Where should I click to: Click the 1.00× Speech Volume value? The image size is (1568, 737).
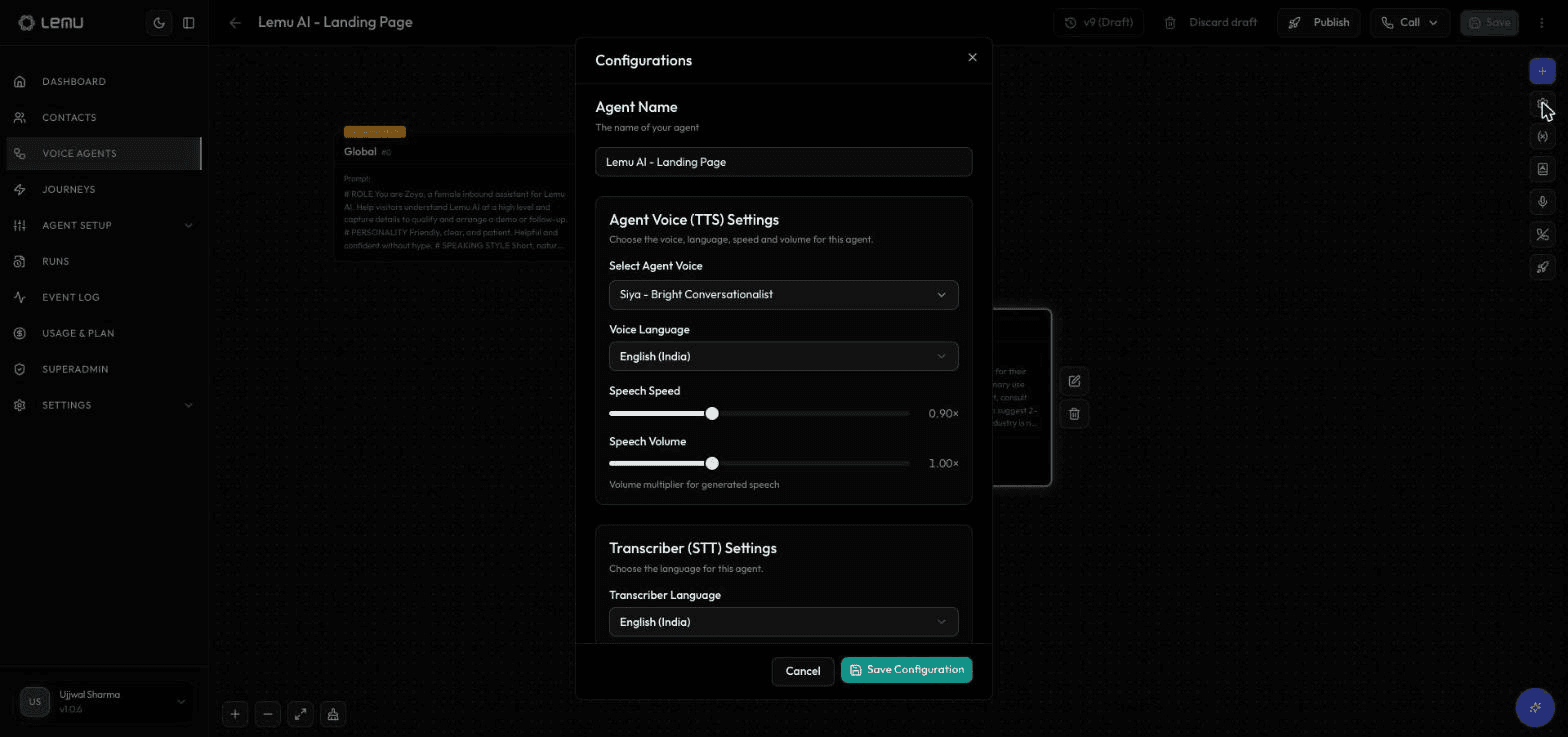[x=943, y=464]
